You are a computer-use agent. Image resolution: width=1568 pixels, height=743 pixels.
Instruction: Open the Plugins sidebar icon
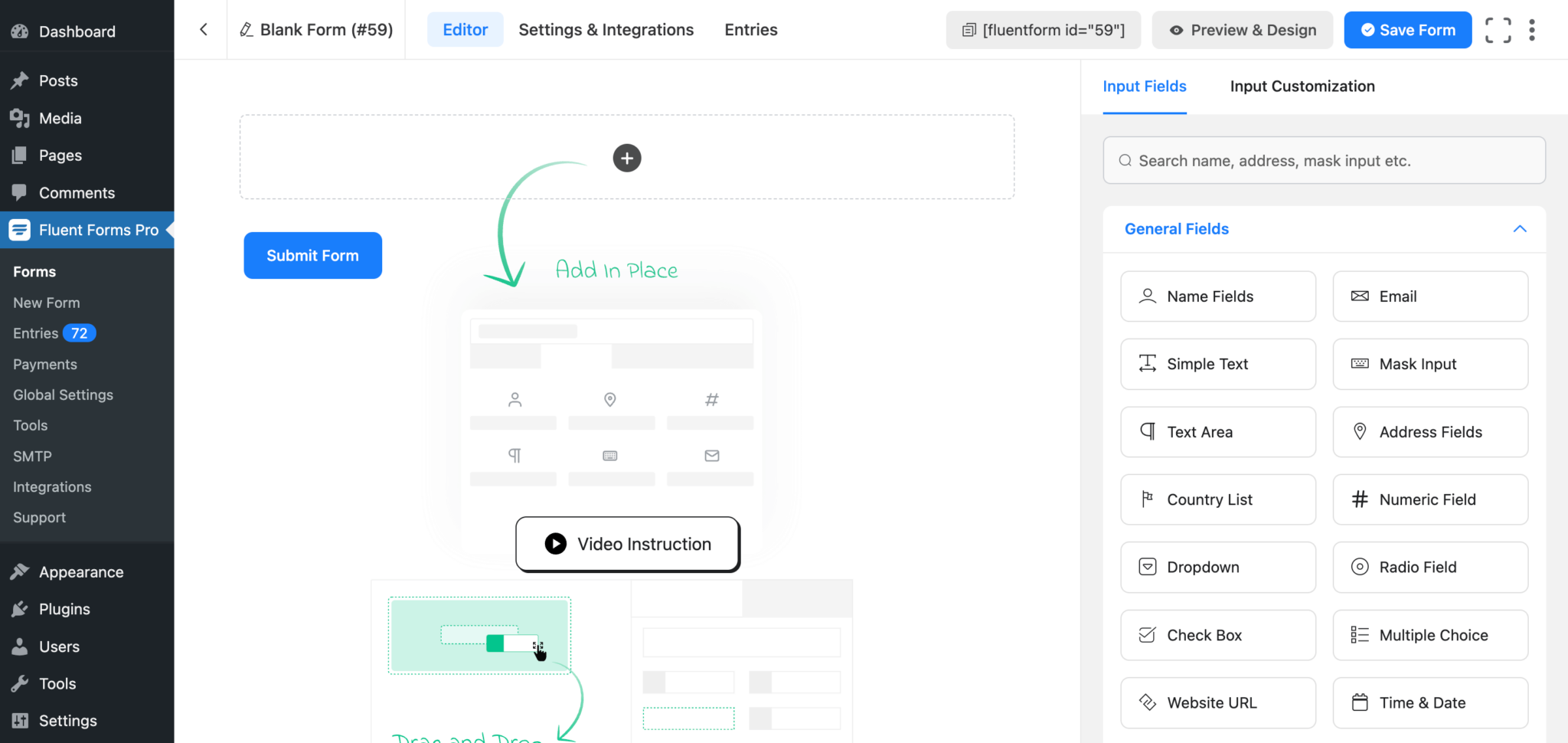(19, 608)
